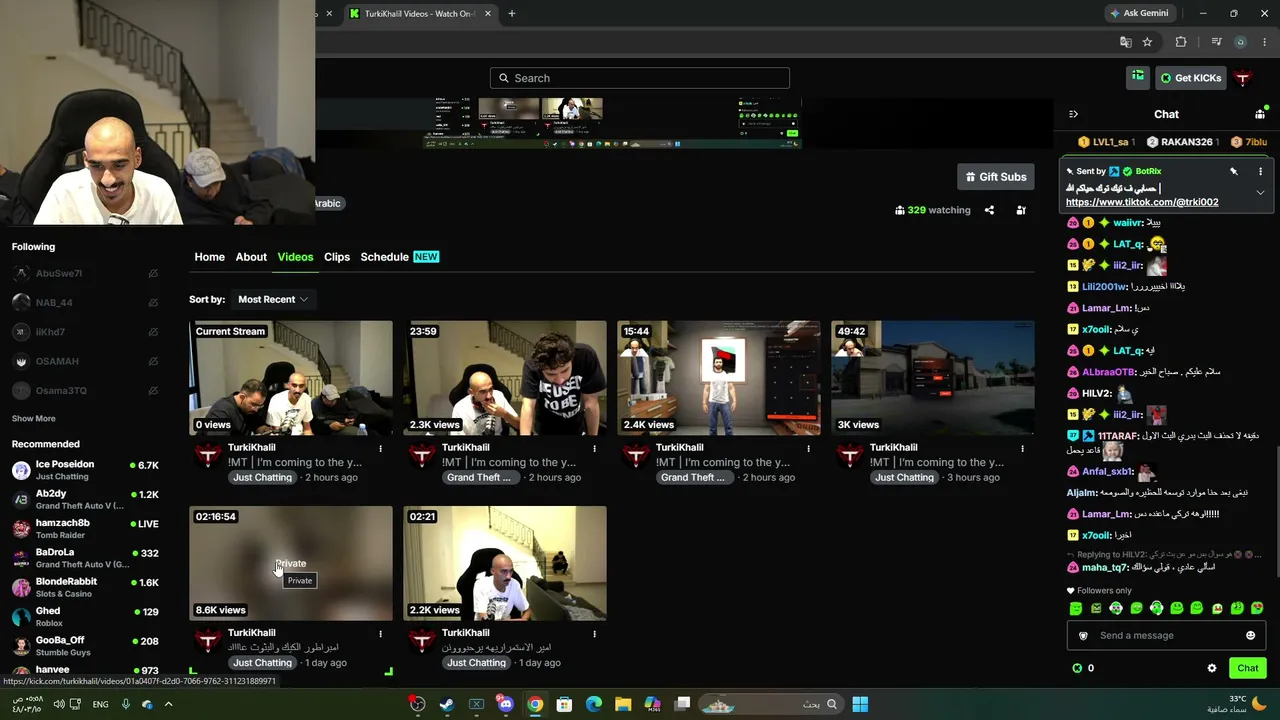This screenshot has width=1280, height=720.
Task: Select the Videos tab
Action: coord(295,257)
